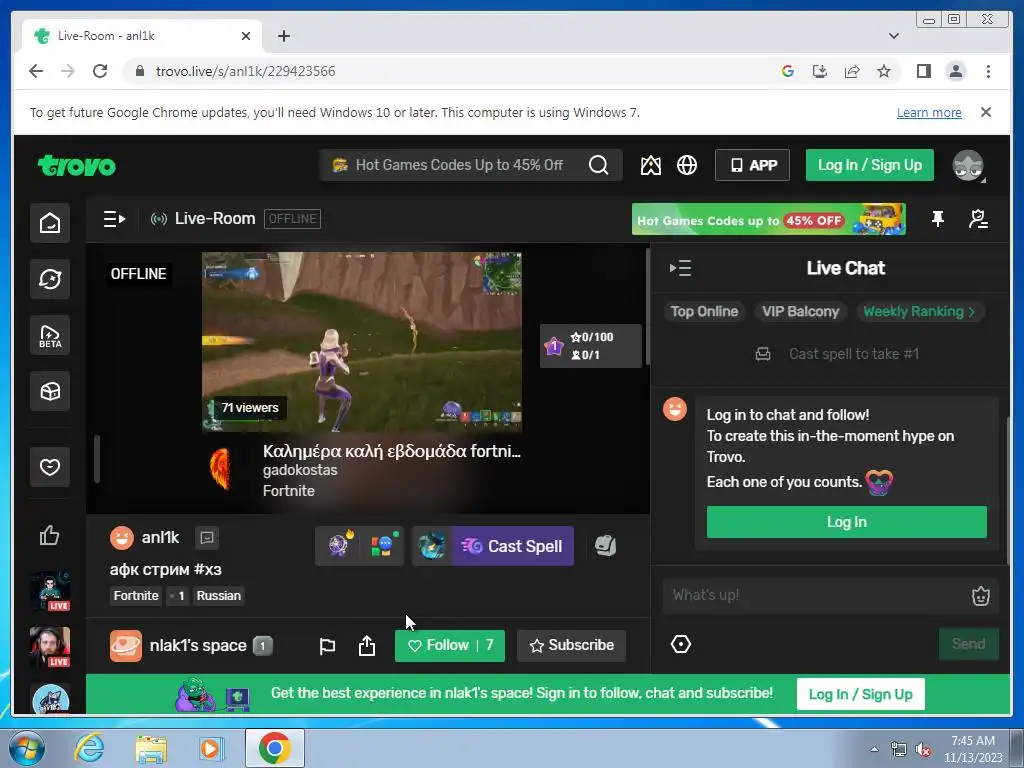The image size is (1024, 768).
Task: Open user management icon in room header
Action: [978, 219]
